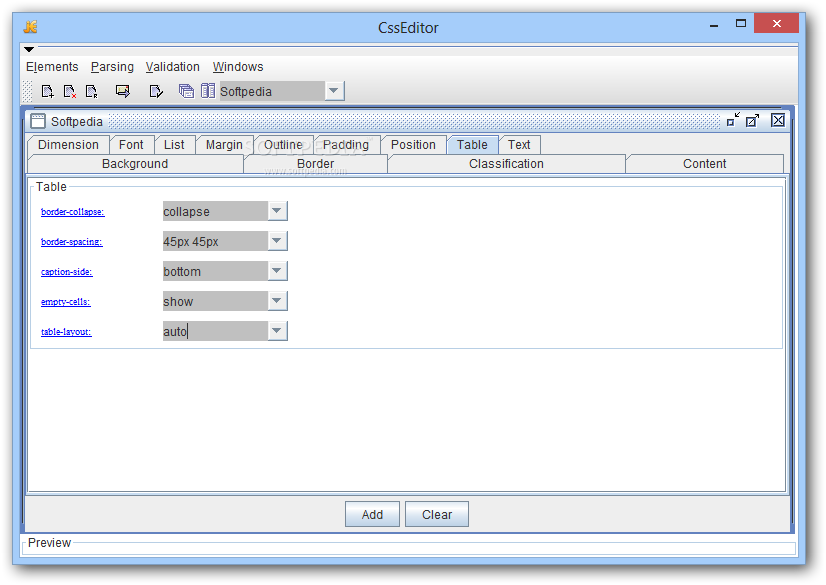The image size is (826, 585).
Task: Open the Windows menu
Action: [238, 67]
